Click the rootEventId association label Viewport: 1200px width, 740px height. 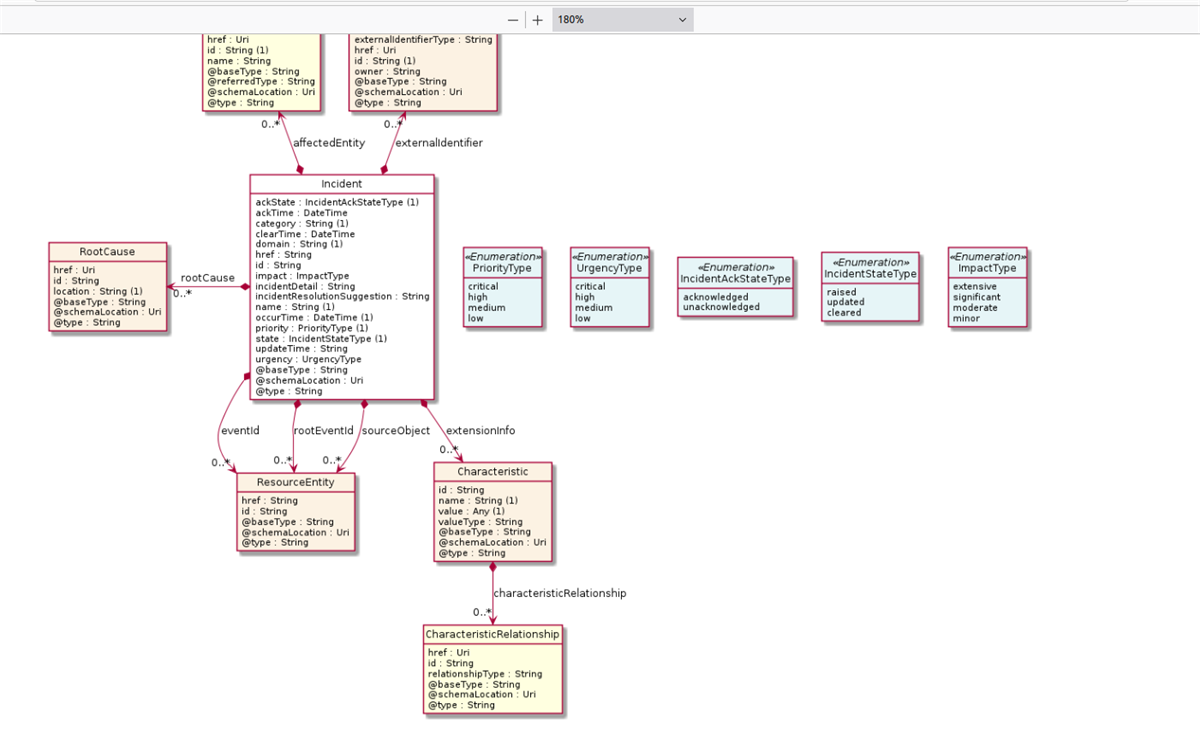[x=323, y=431]
